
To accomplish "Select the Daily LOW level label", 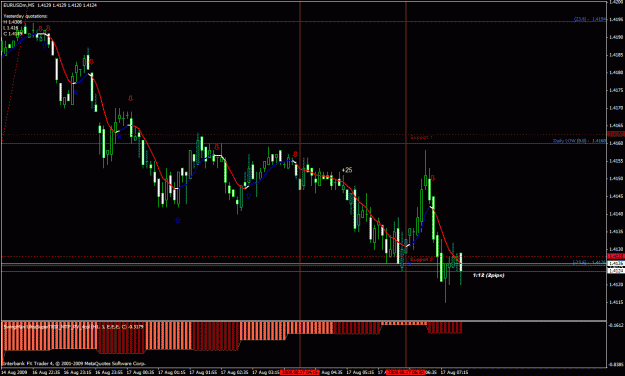I will pyautogui.click(x=579, y=141).
